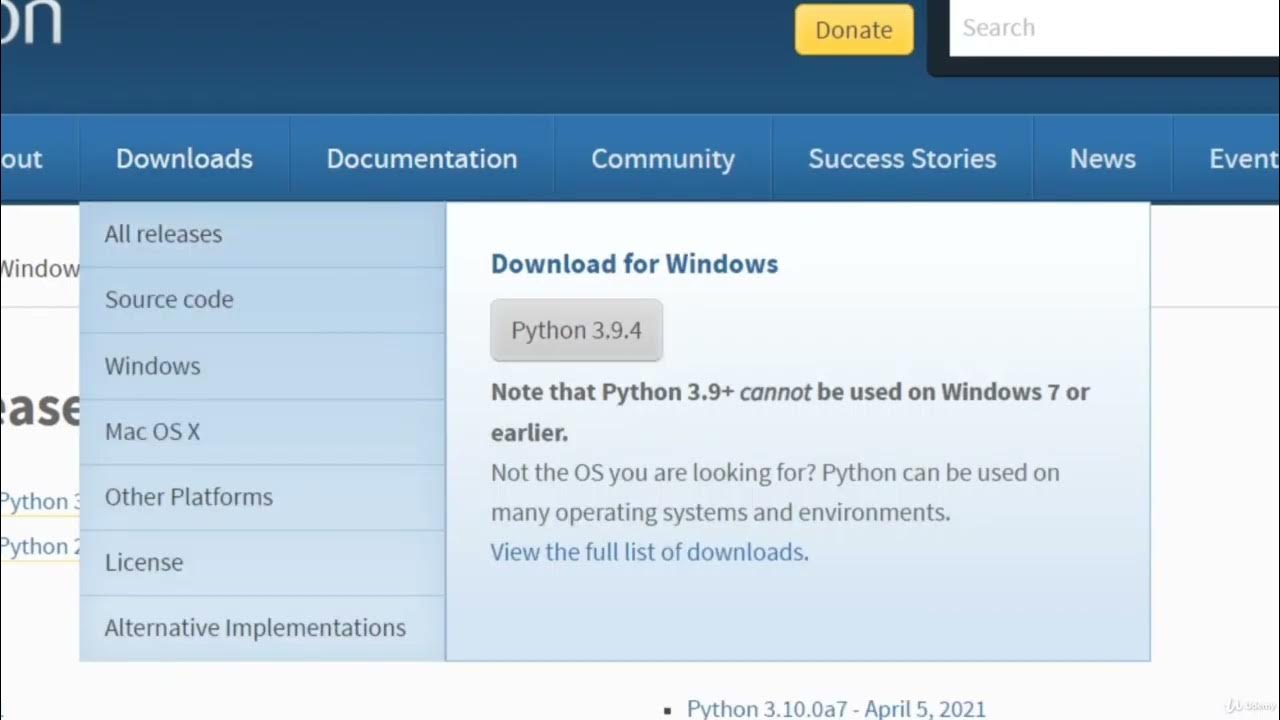
Task: Focus the Search input field
Action: 1114,28
